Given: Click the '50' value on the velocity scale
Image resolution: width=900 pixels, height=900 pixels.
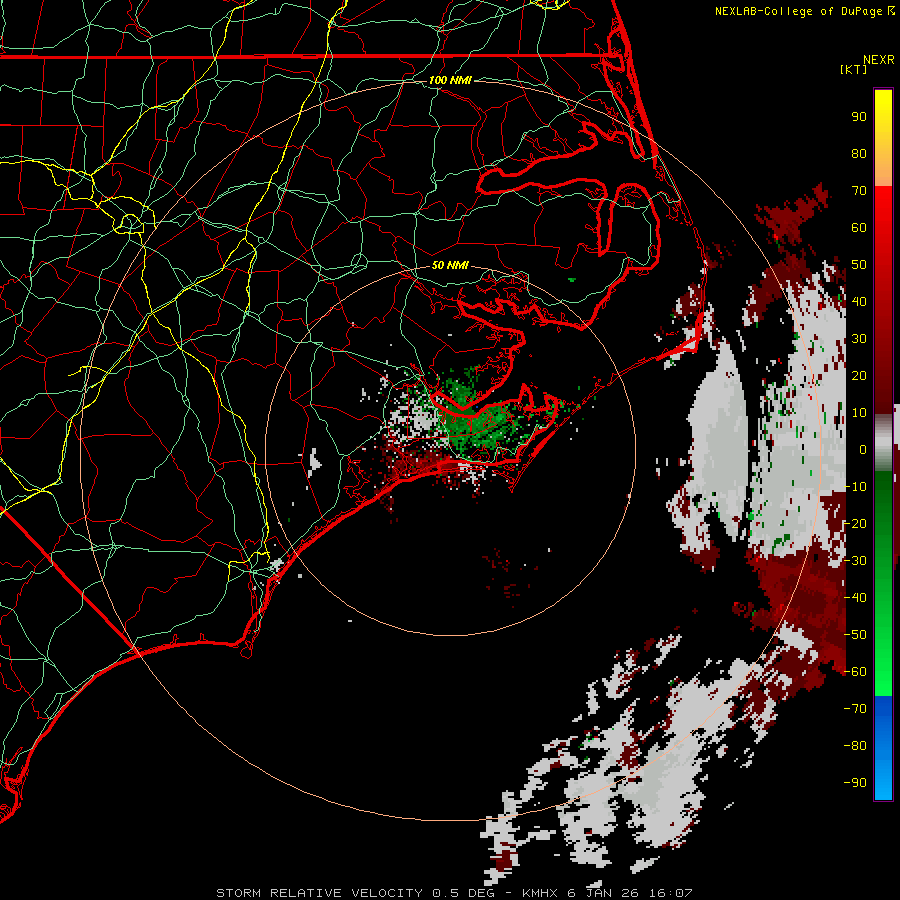Looking at the screenshot, I should (859, 265).
